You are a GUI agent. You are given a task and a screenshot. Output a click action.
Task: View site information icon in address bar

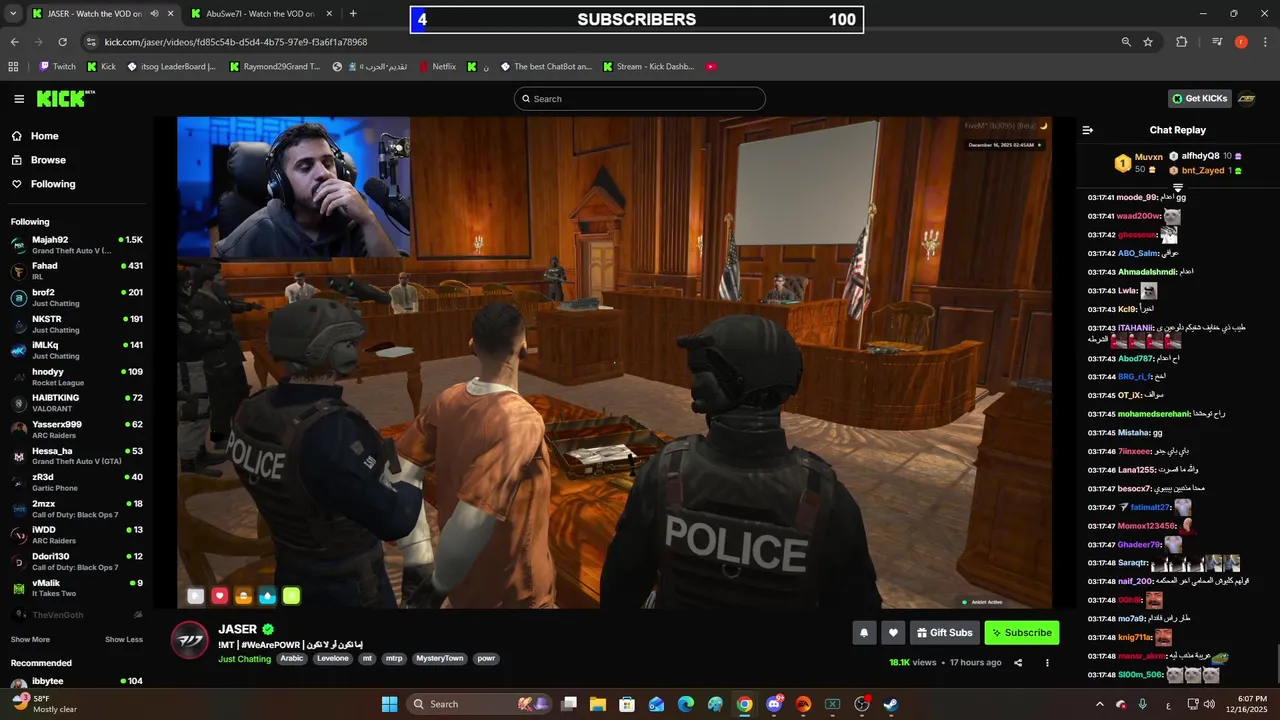pos(91,42)
